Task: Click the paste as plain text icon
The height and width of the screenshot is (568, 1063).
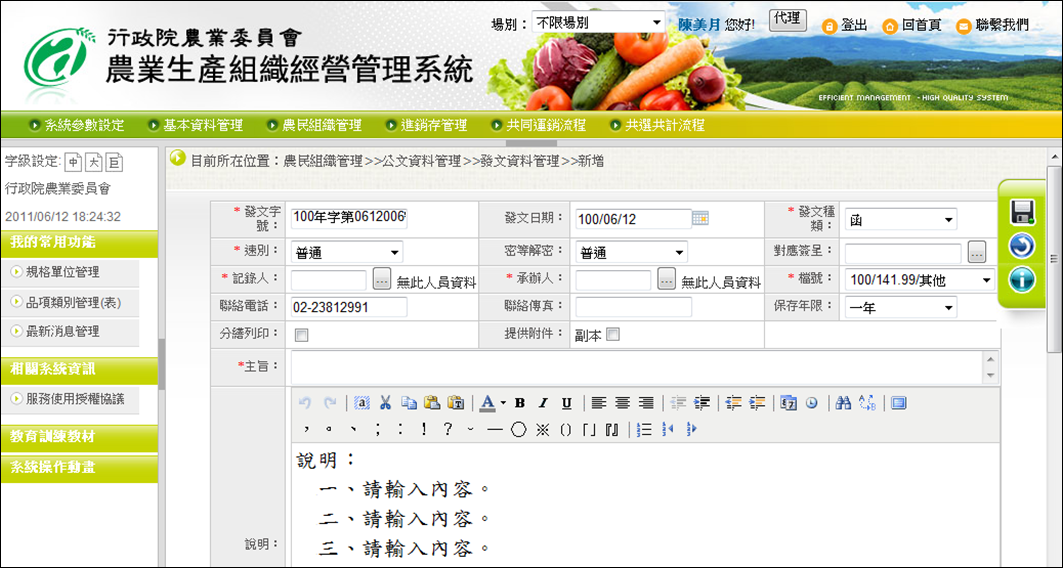Action: click(x=456, y=403)
